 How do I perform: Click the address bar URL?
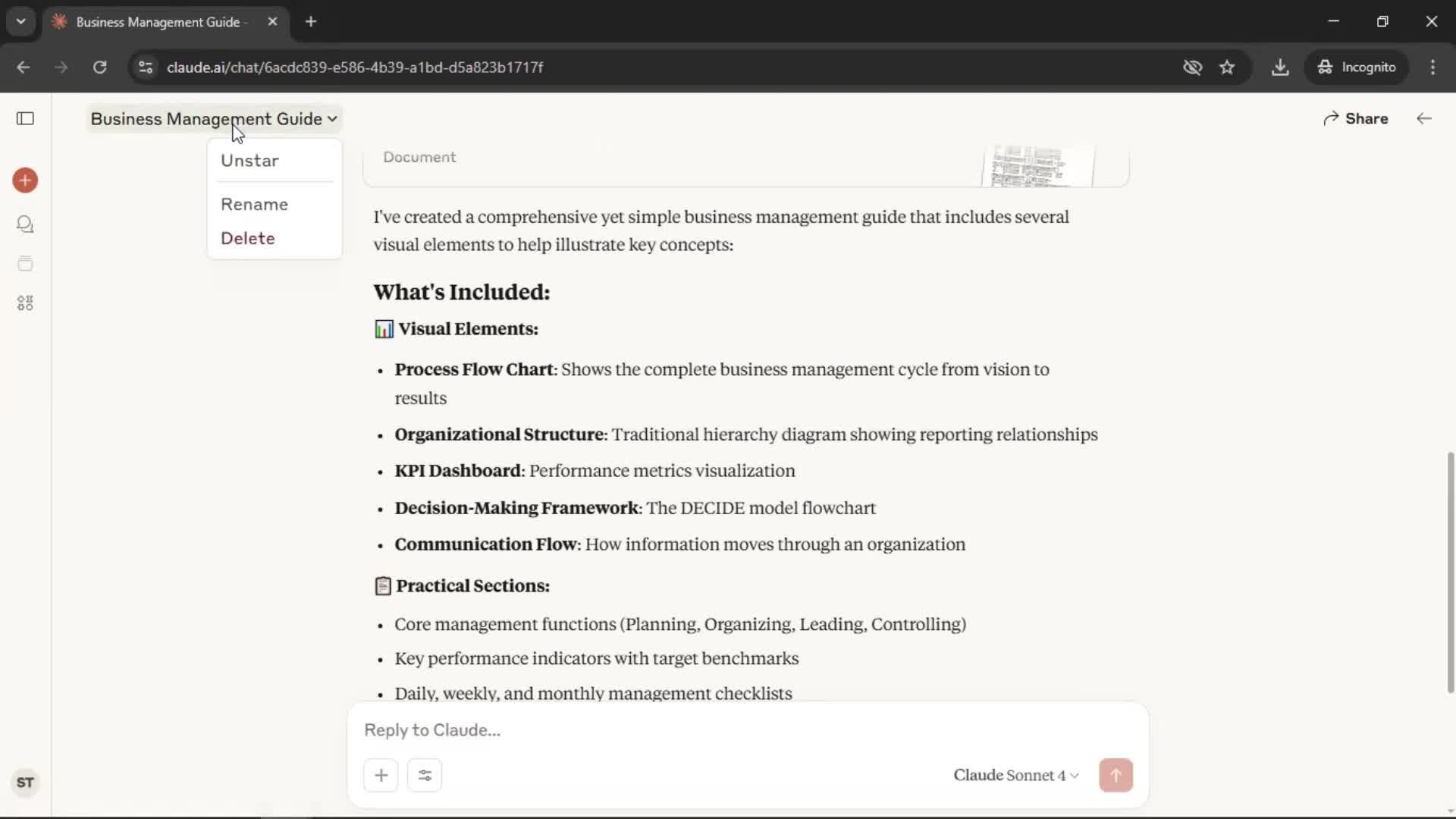click(355, 67)
